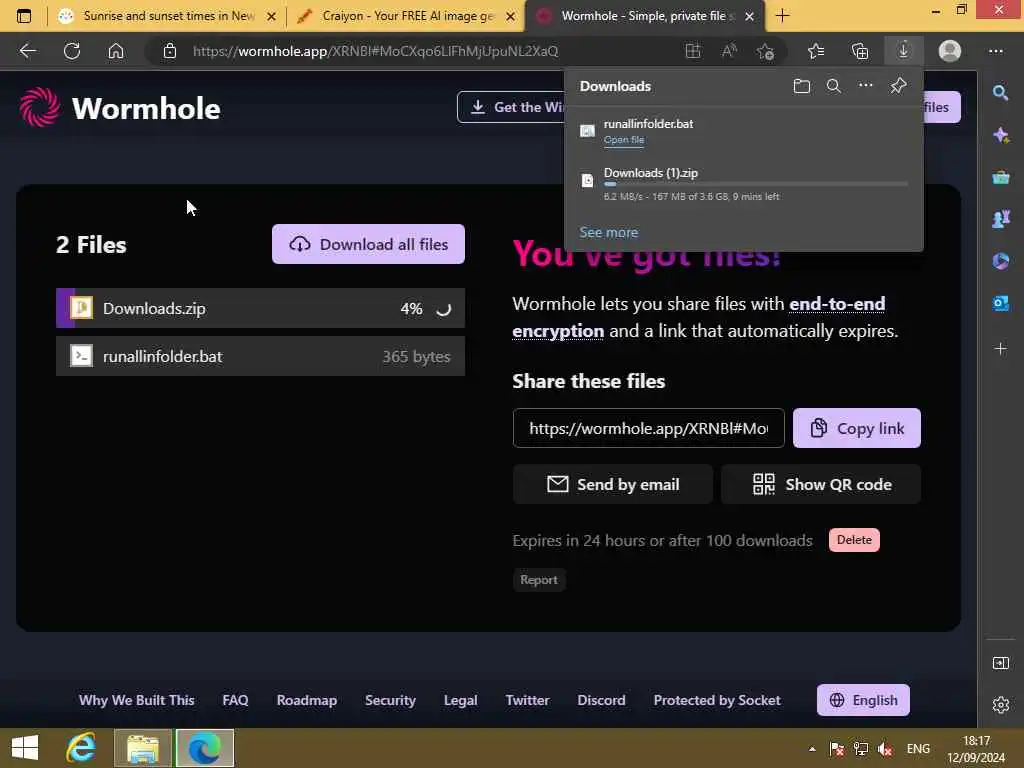The height and width of the screenshot is (768, 1024).
Task: Open the browser profile avatar
Action: (950, 51)
